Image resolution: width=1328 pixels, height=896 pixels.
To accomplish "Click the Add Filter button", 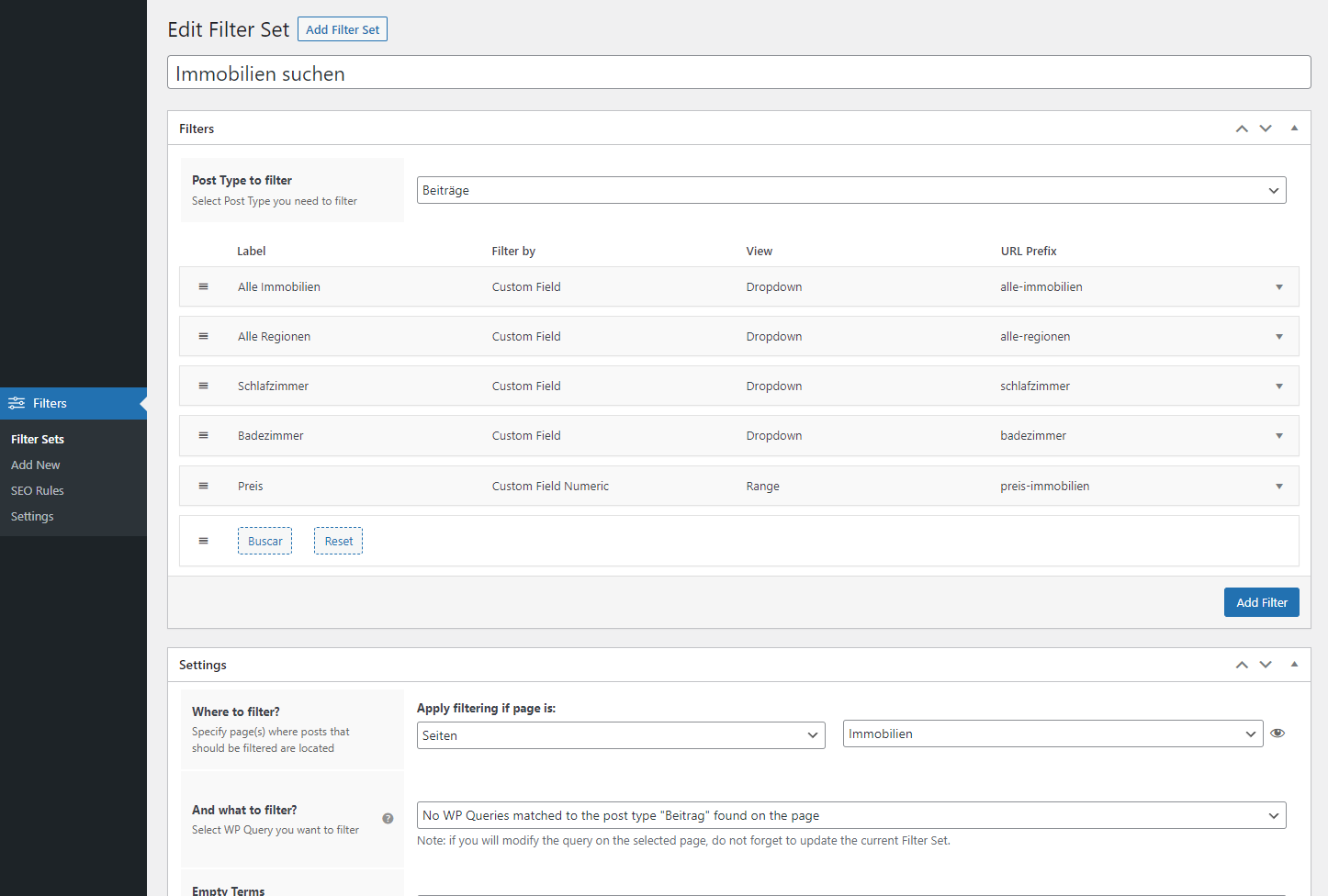I will [1261, 602].
